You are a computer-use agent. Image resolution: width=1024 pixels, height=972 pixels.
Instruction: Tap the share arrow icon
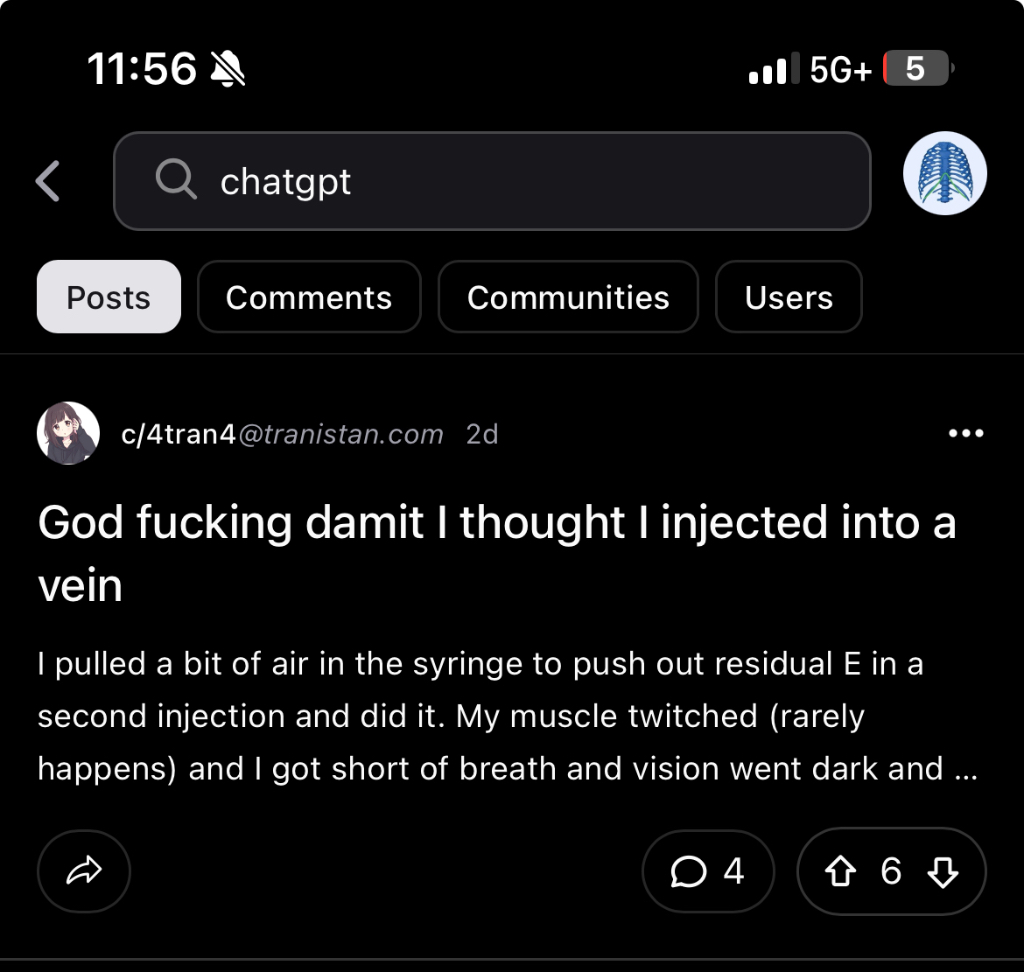pos(84,871)
